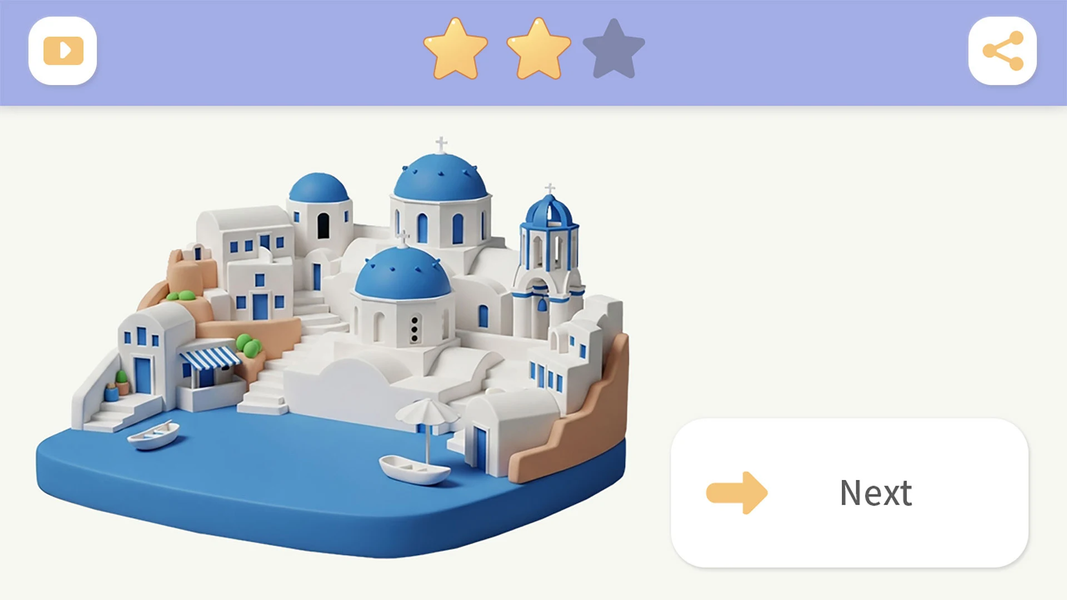
Task: Open the share icon
Action: coord(1002,51)
